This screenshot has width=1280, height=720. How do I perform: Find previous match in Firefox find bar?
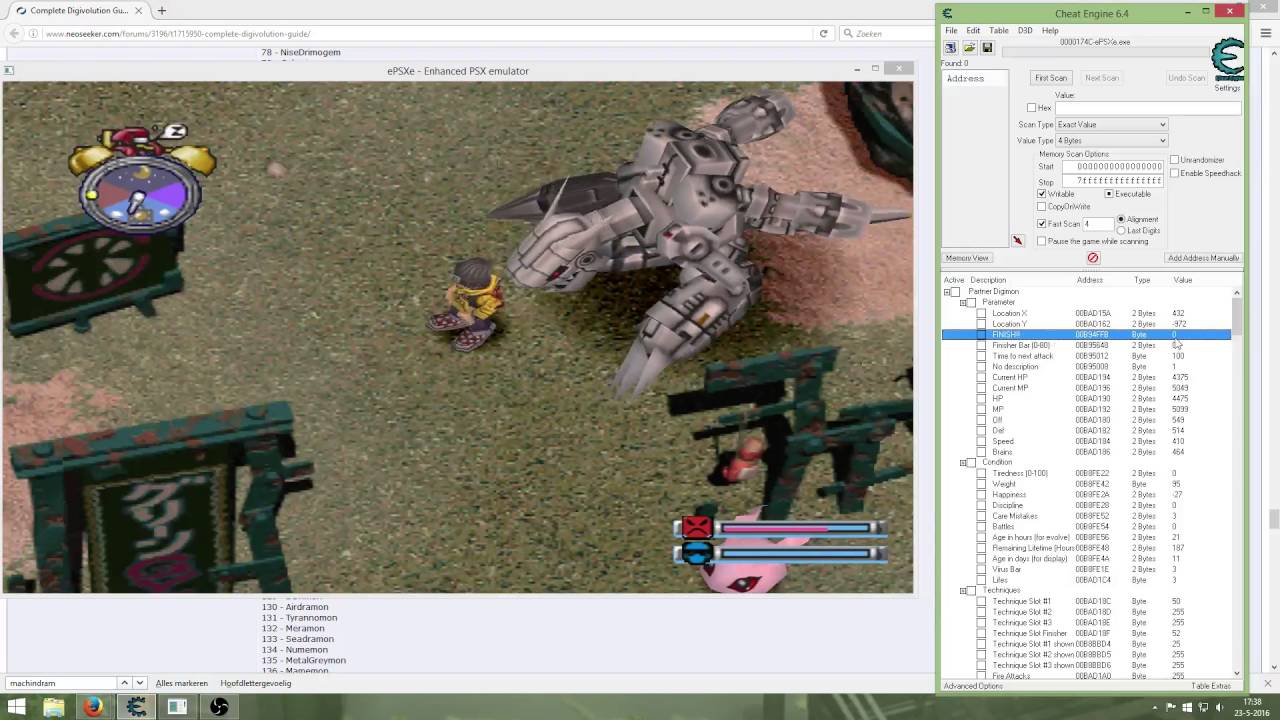(124, 683)
